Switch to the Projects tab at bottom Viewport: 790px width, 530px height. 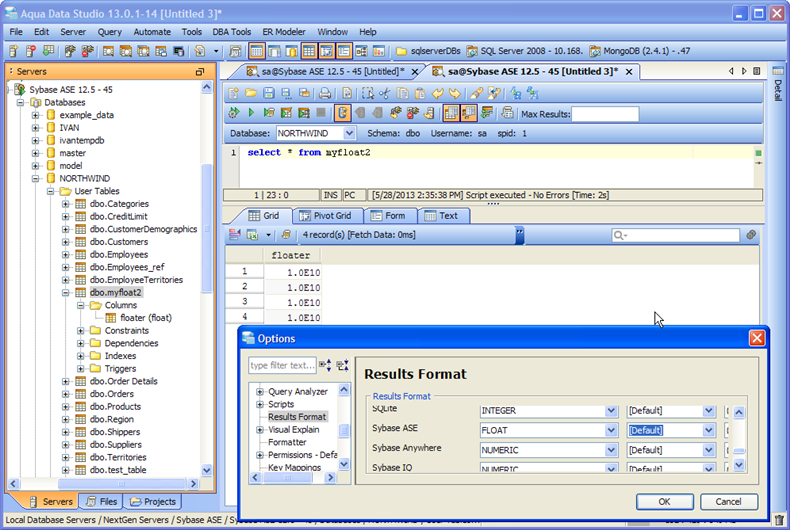coord(153,501)
